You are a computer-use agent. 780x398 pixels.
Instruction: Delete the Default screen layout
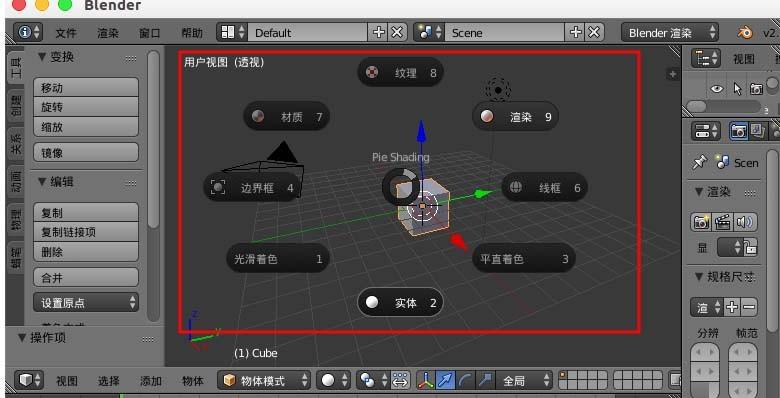pos(397,33)
